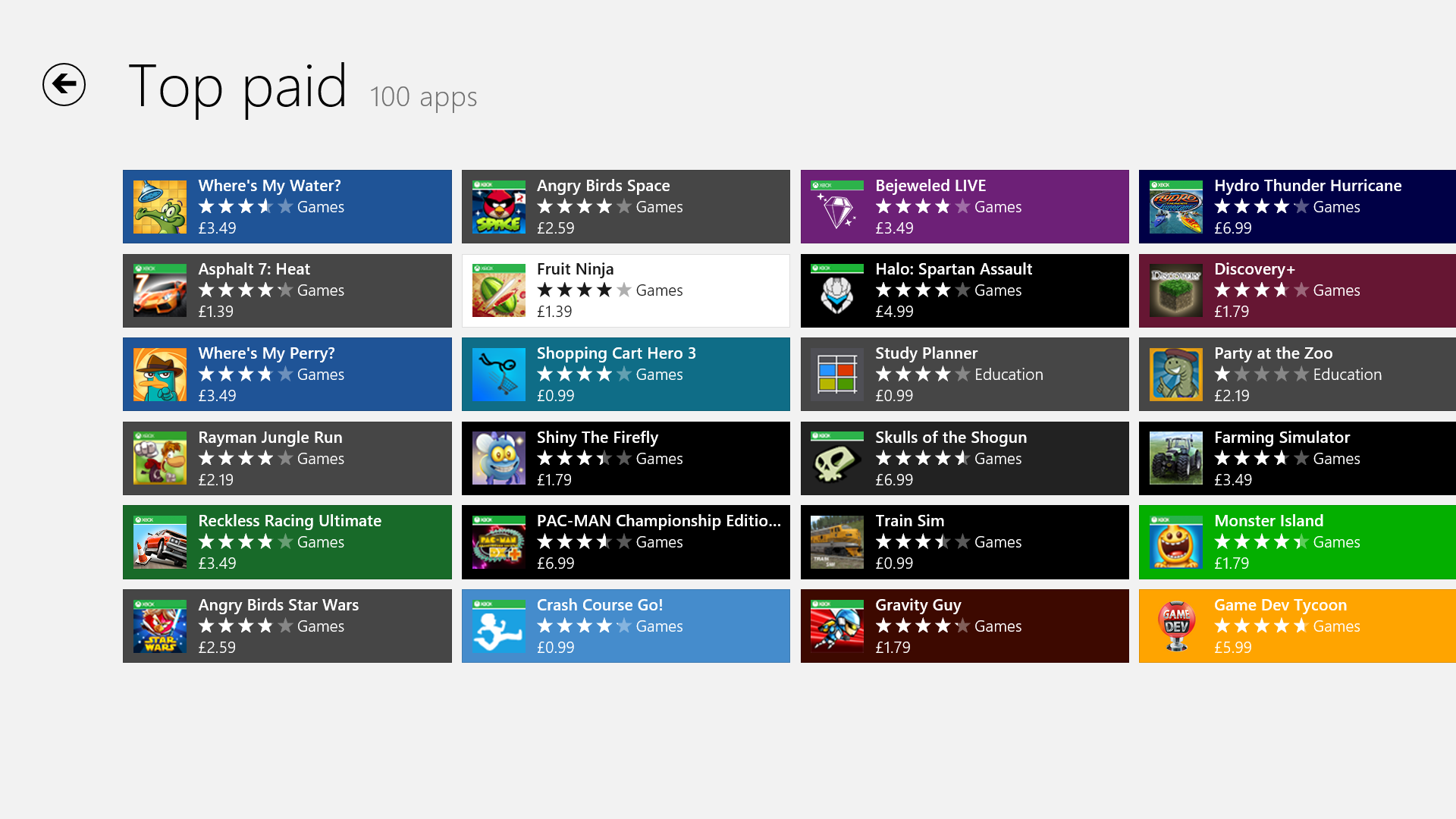Open the Party at the Zoo icon
Screen dimensions: 1456x819
pyautogui.click(x=1176, y=375)
